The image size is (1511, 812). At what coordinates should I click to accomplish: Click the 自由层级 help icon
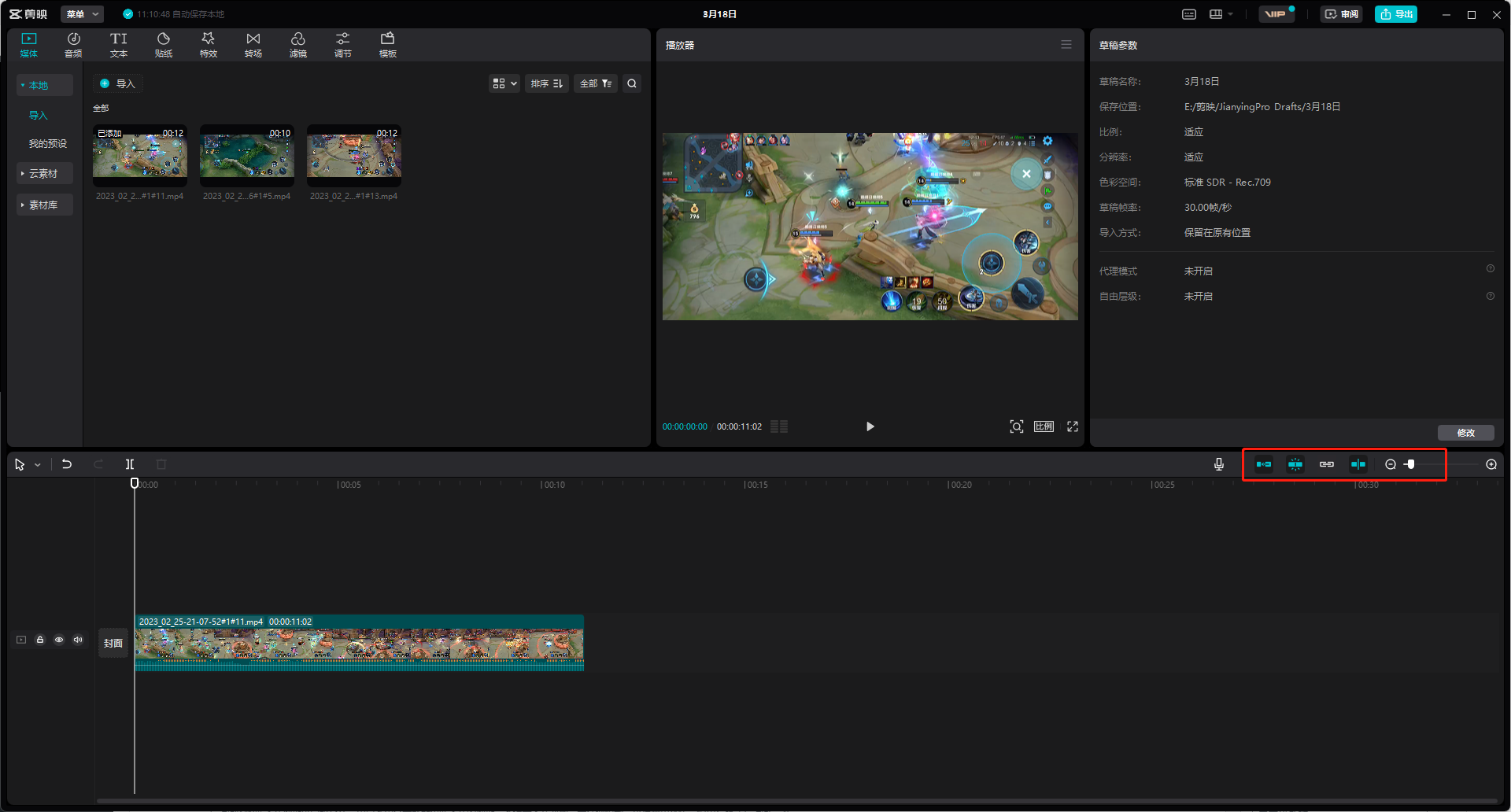(1491, 296)
